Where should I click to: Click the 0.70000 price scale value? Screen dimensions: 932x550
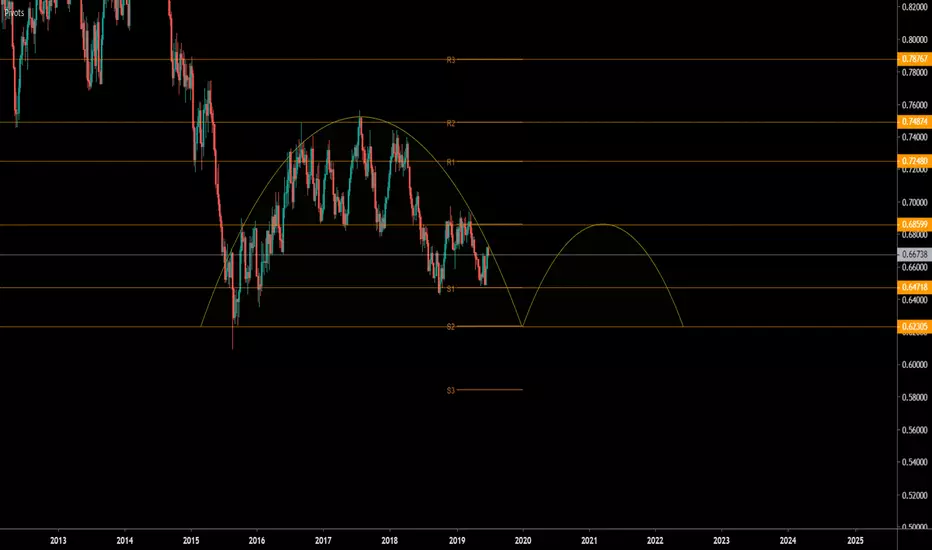[915, 202]
